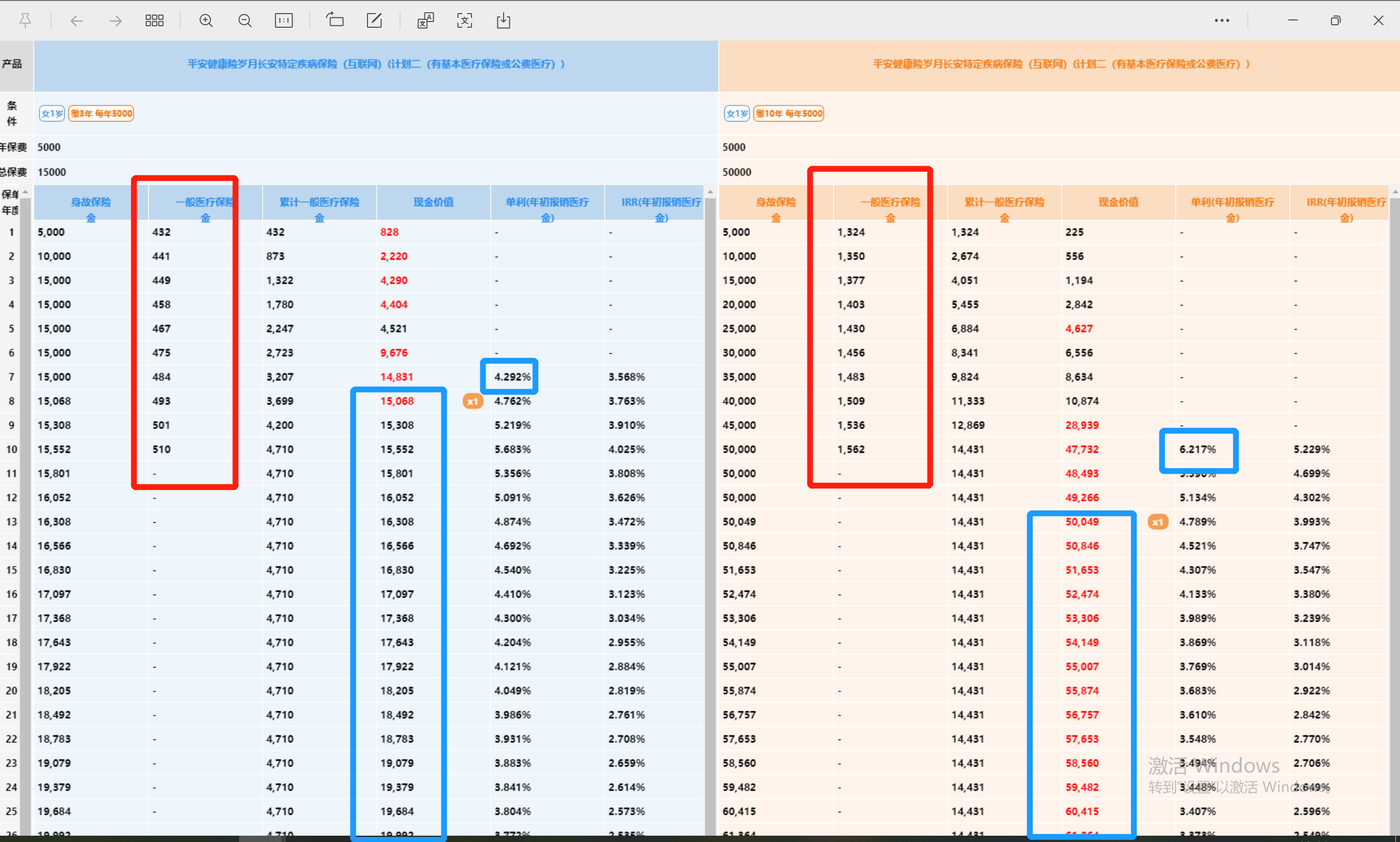Click the cash value 225
This screenshot has width=1400, height=842.
coord(1074,232)
